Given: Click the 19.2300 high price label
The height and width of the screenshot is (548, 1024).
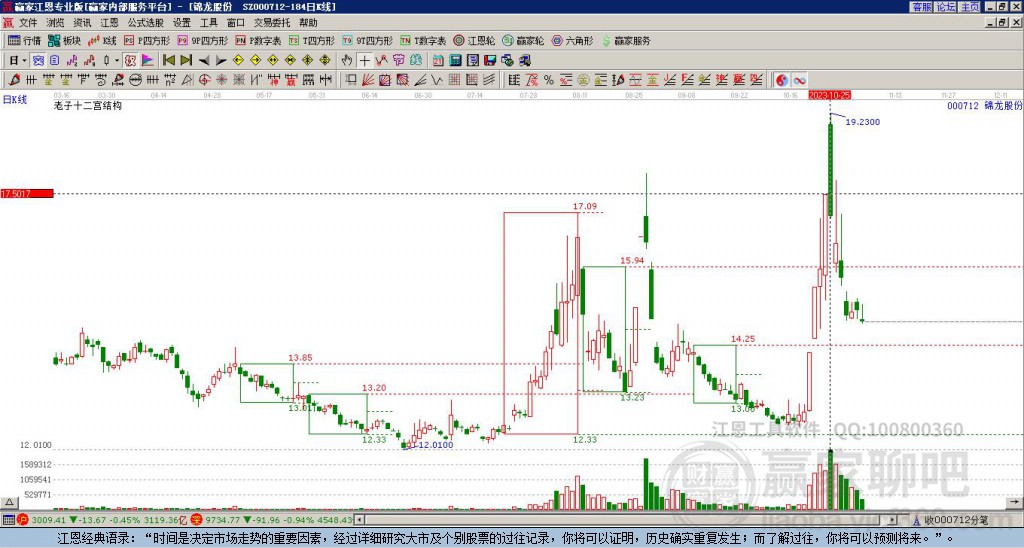Looking at the screenshot, I should [862, 121].
